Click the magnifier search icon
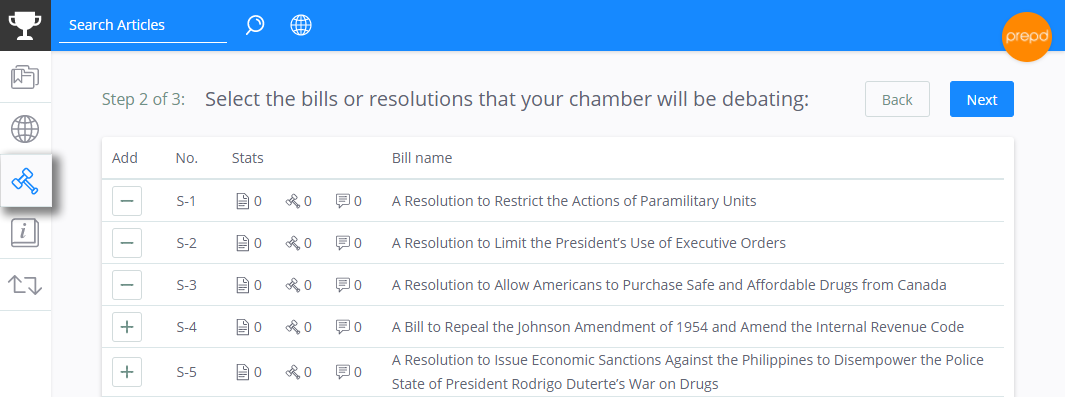The width and height of the screenshot is (1065, 397). (x=255, y=25)
